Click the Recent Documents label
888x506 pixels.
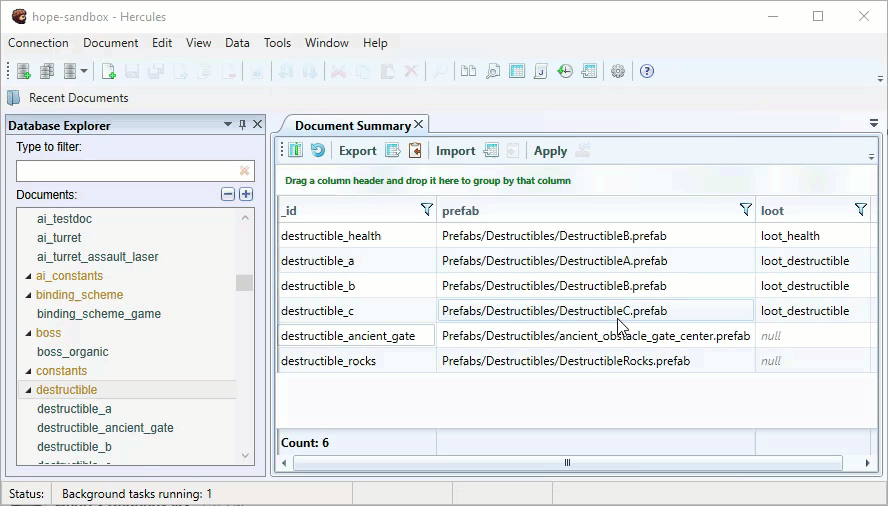point(79,98)
